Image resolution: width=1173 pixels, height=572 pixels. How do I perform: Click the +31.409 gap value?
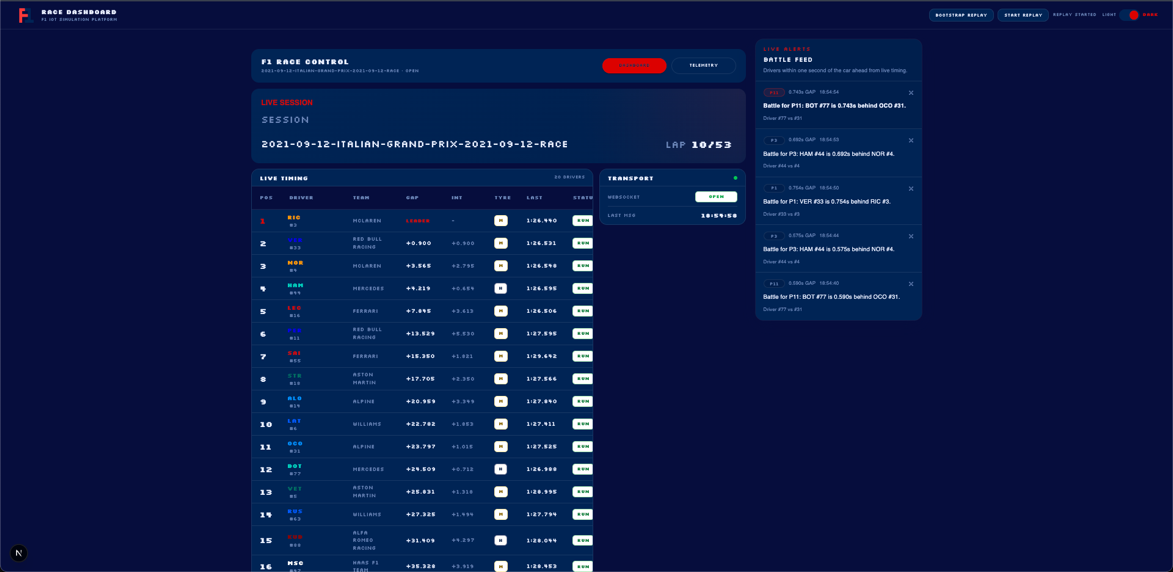[420, 540]
